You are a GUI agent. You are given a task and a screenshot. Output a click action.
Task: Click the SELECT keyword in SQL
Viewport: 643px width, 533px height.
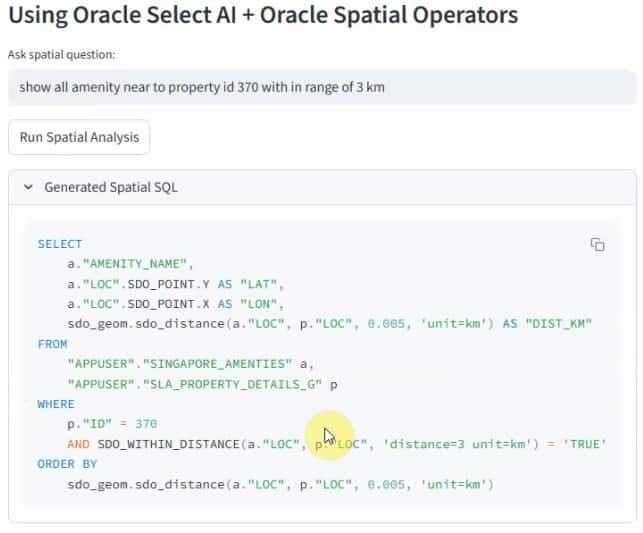click(60, 244)
